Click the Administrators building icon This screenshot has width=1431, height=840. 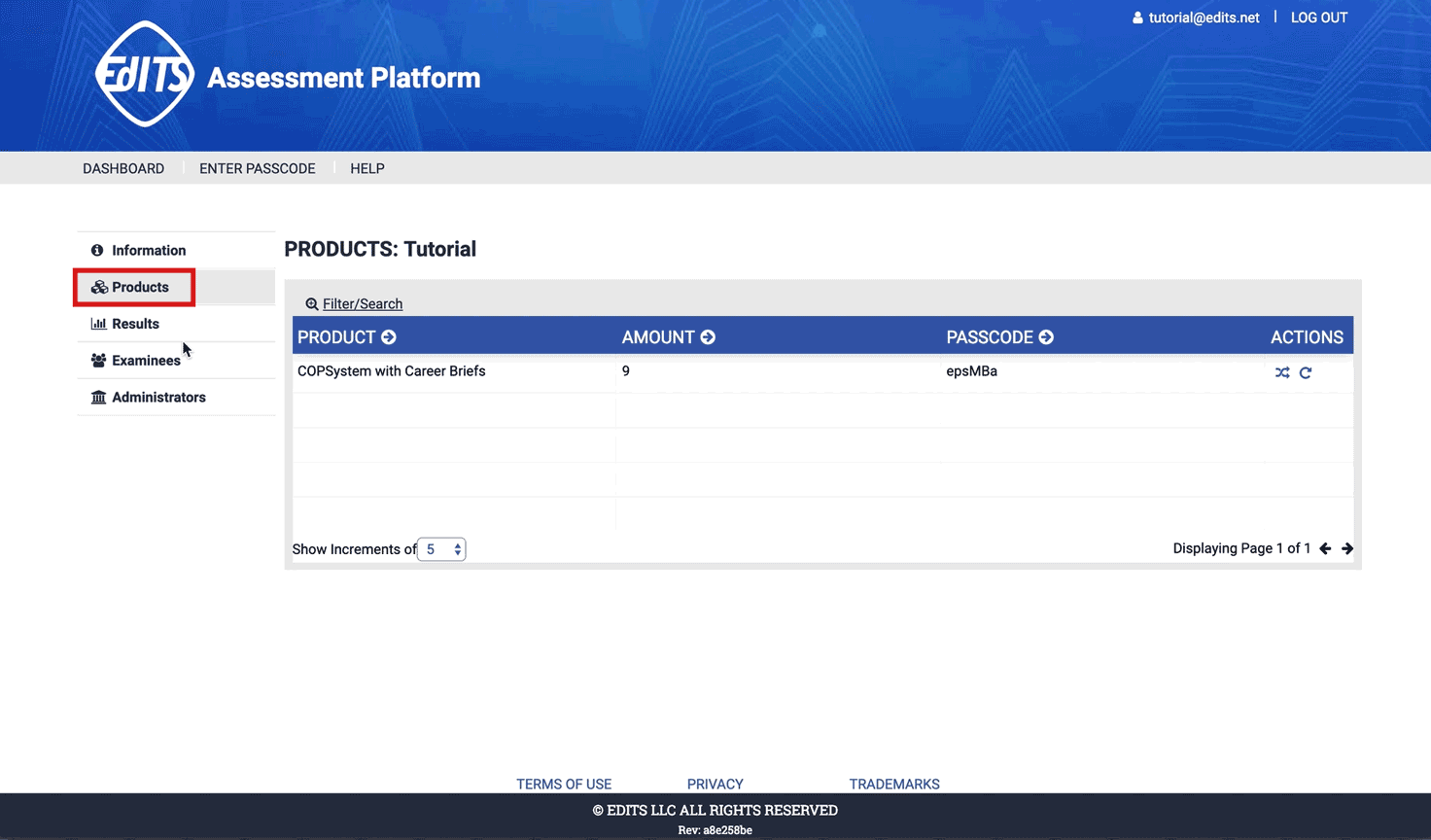click(98, 397)
